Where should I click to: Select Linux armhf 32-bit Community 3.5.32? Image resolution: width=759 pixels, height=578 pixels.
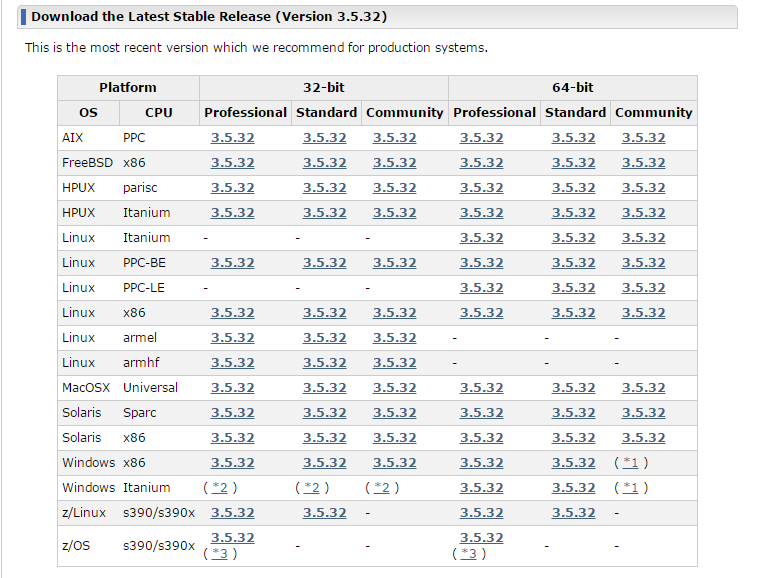394,363
